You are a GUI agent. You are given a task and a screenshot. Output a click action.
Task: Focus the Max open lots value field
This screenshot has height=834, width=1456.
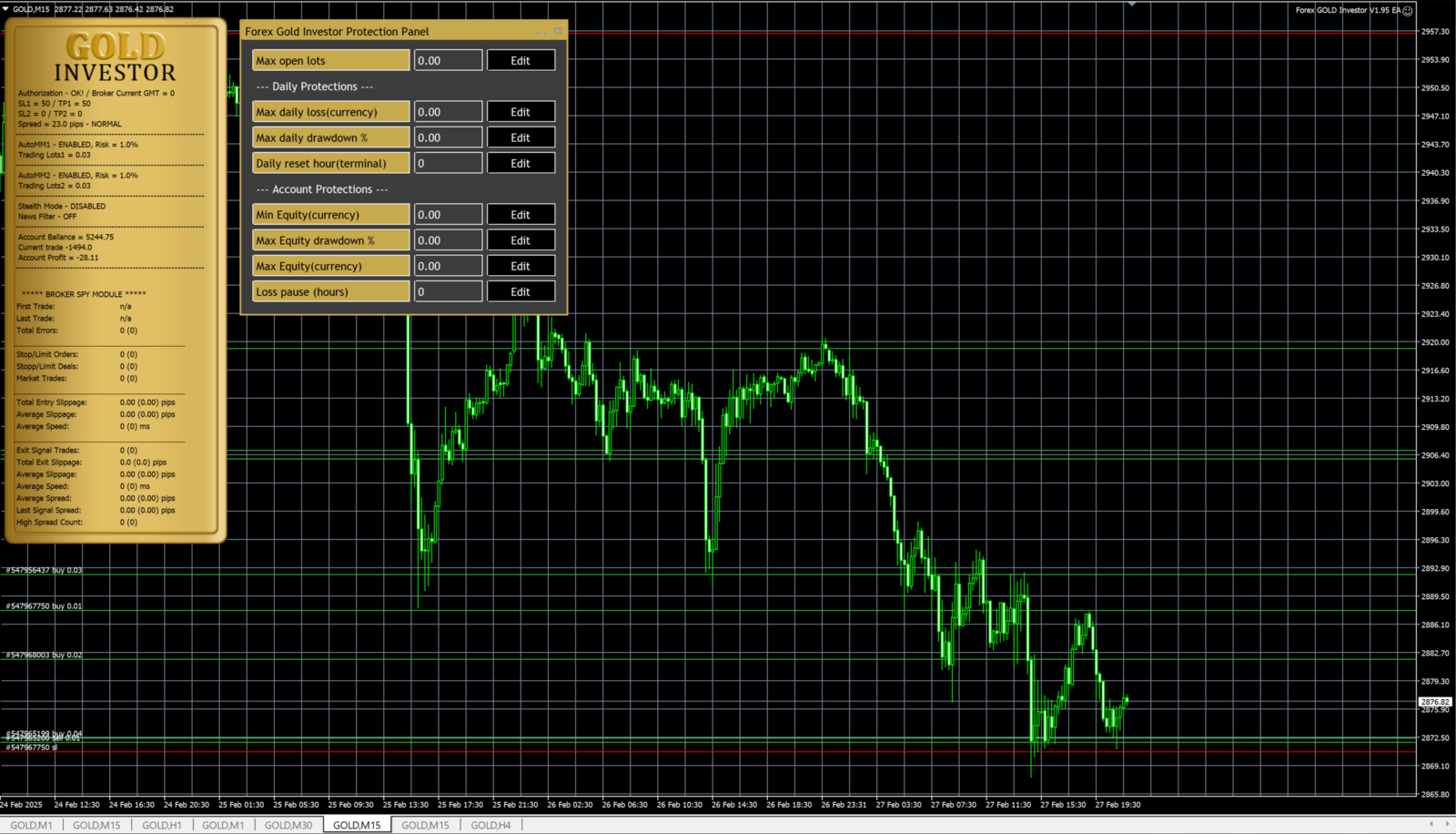tap(449, 61)
